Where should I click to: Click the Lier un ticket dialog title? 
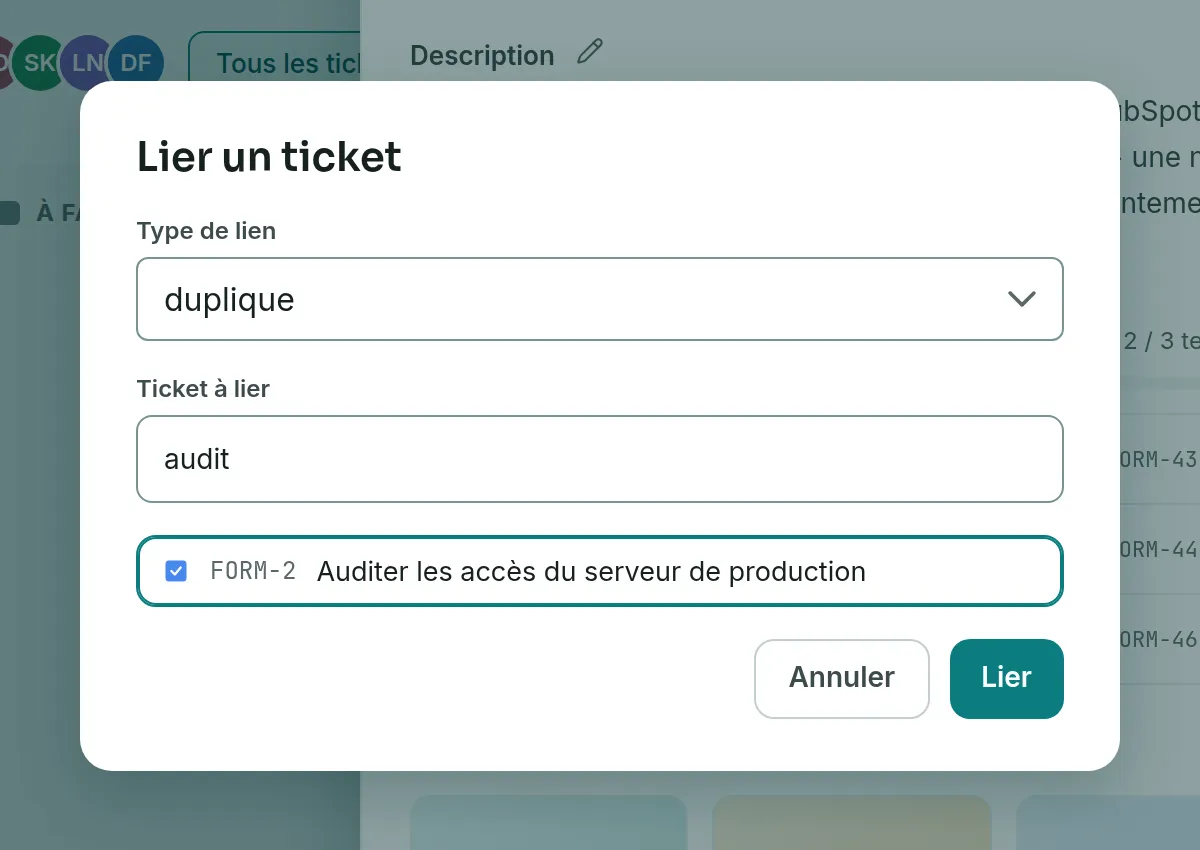(269, 157)
